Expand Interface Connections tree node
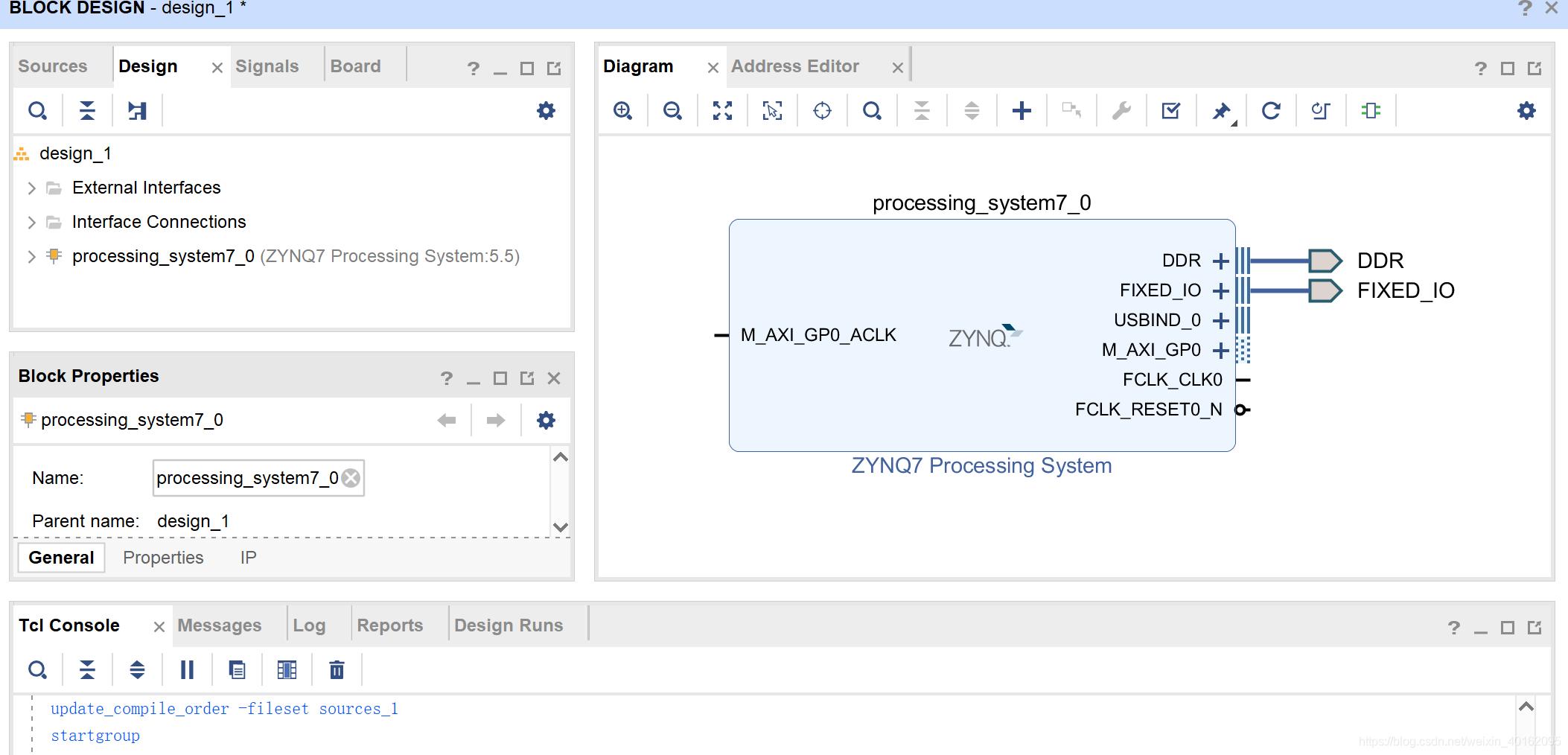Image resolution: width=1568 pixels, height=755 pixels. click(x=31, y=223)
